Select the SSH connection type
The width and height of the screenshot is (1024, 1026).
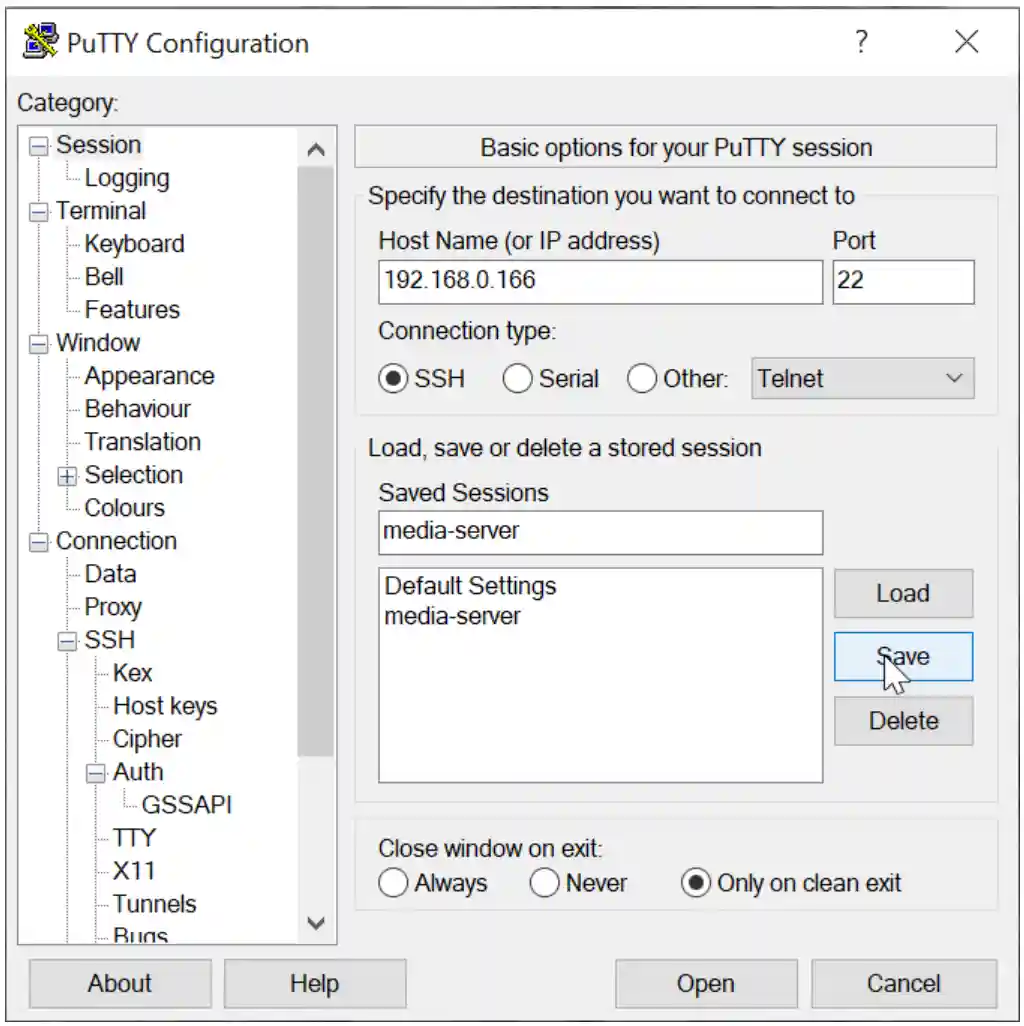tap(394, 379)
